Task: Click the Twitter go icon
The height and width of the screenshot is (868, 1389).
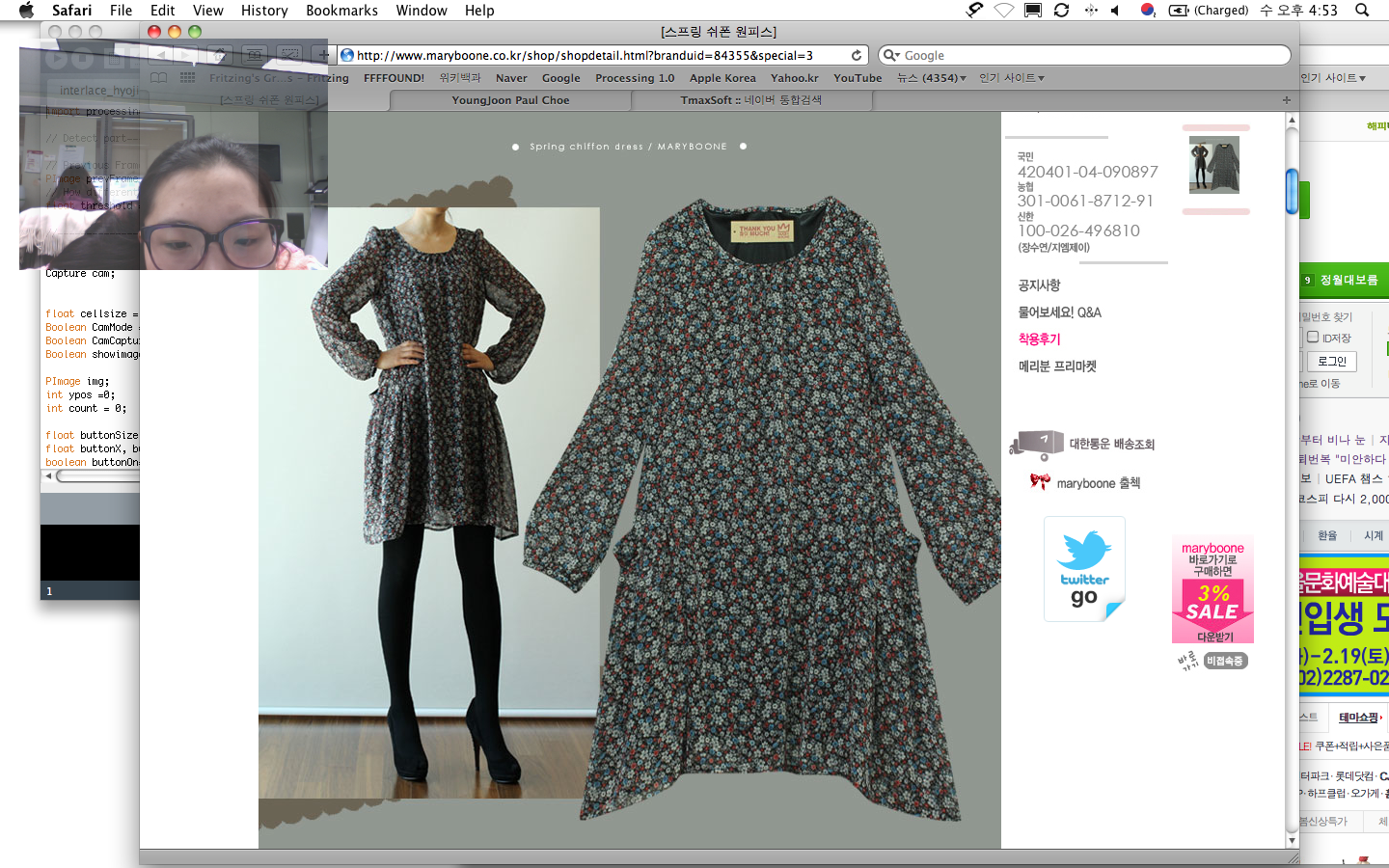Action: (1084, 569)
